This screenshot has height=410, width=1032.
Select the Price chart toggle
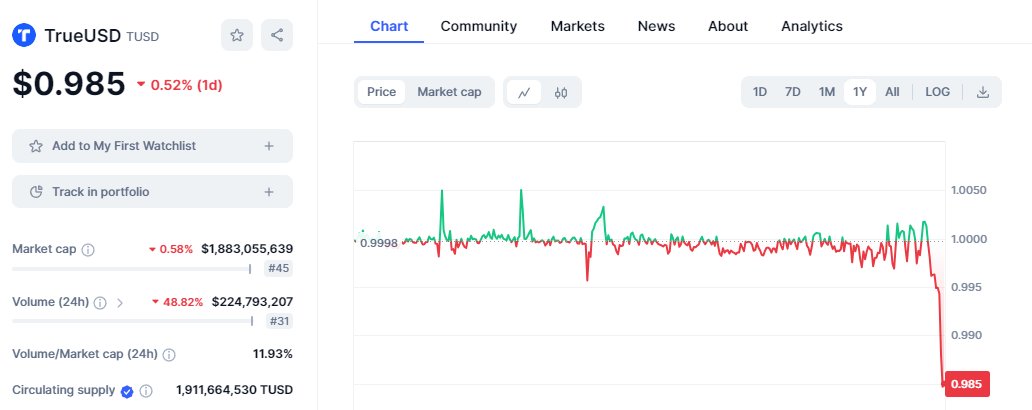tap(382, 92)
